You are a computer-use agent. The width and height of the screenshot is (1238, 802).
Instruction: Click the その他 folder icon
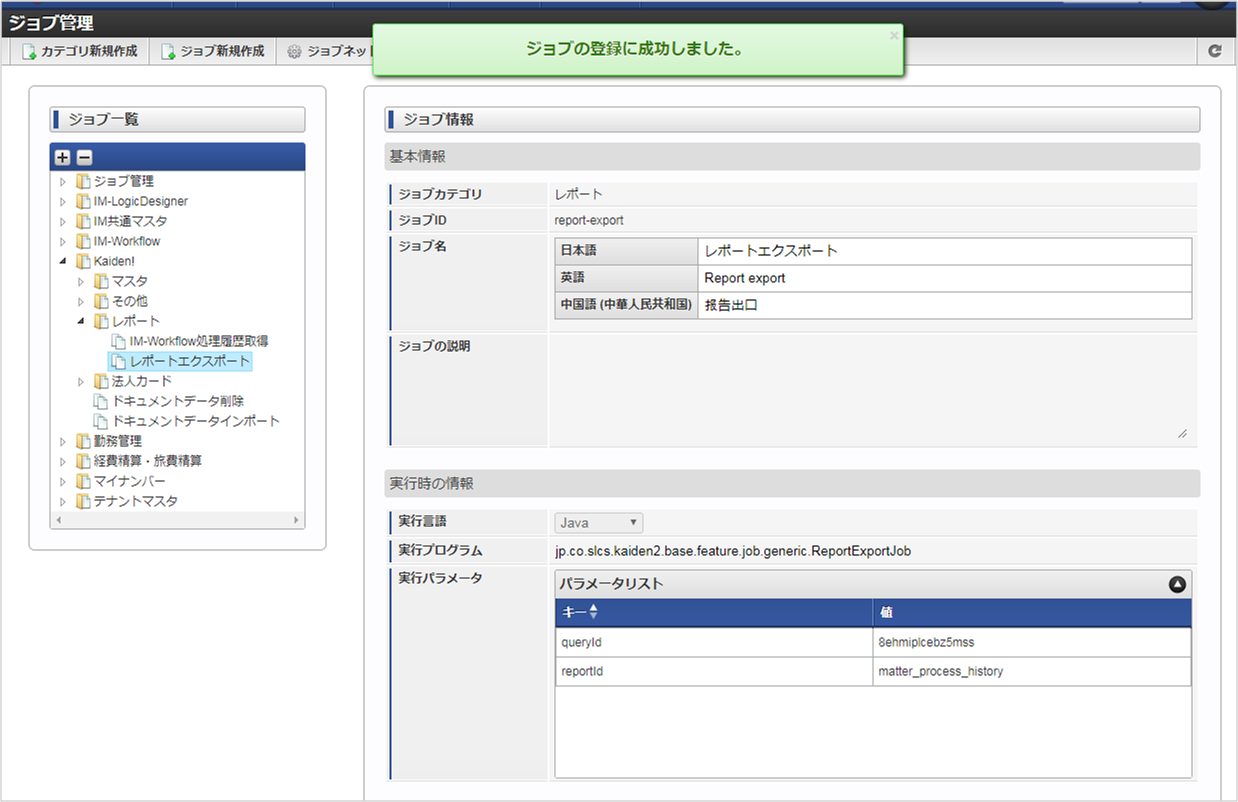(101, 301)
